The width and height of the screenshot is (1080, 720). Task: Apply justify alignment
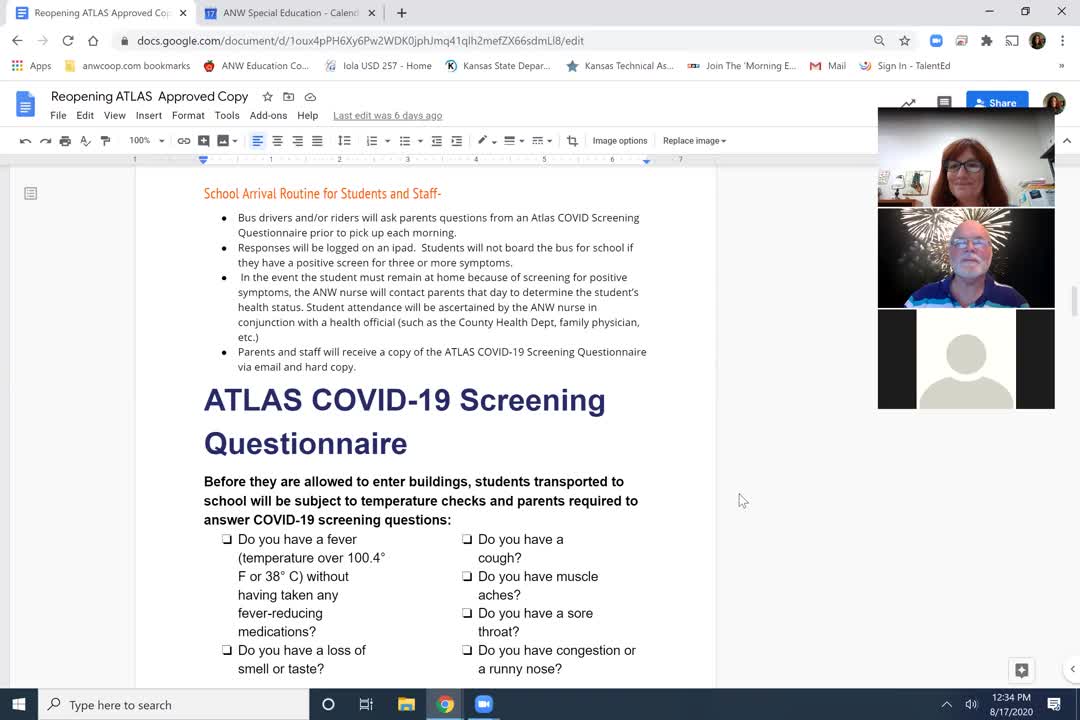(317, 141)
